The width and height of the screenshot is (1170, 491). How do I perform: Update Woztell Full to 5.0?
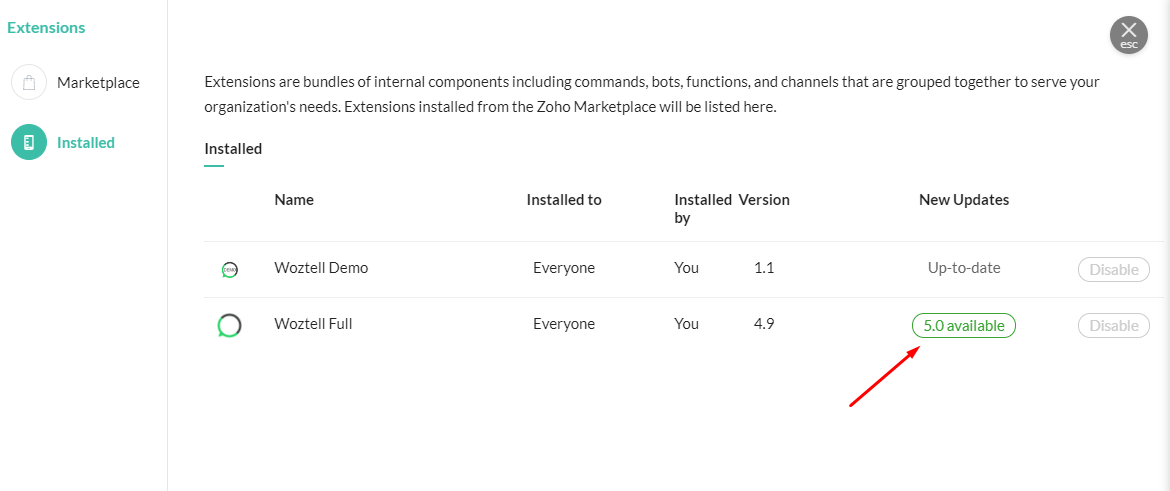tap(963, 326)
